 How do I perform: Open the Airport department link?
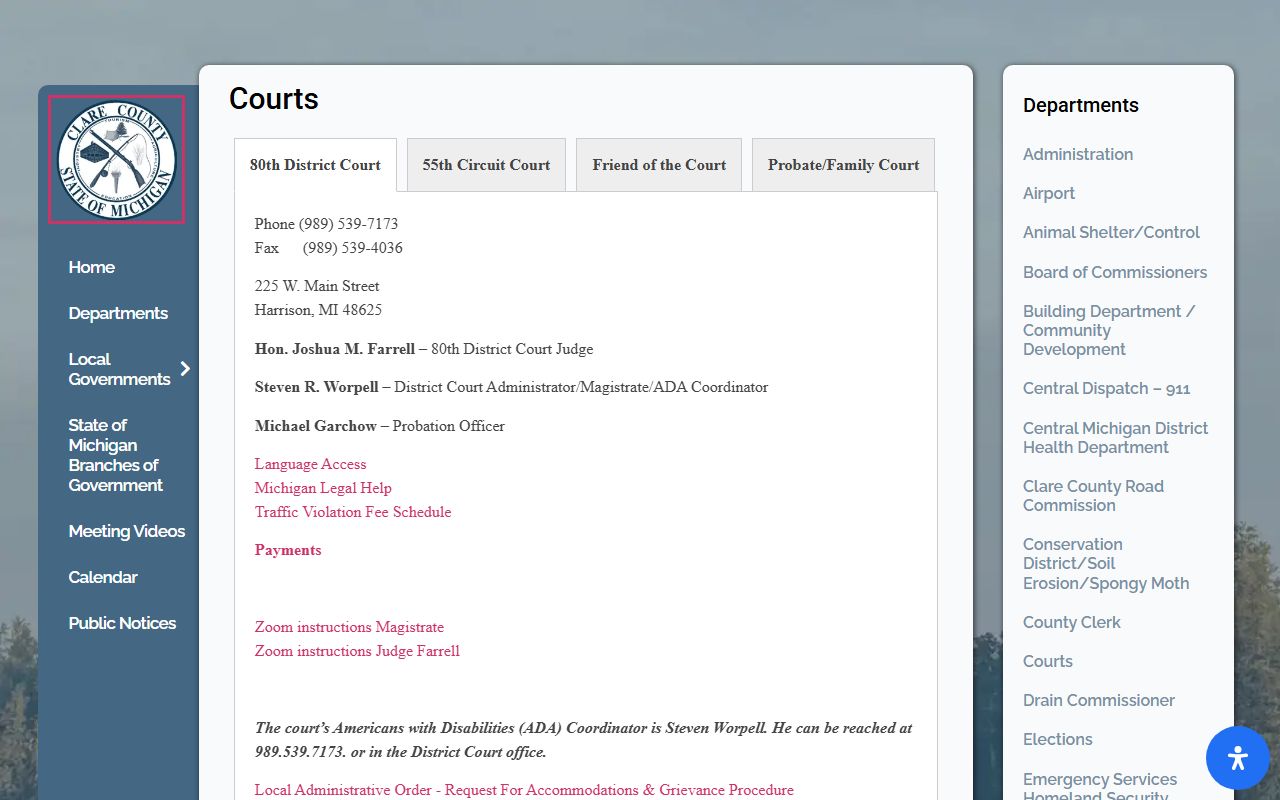(x=1049, y=193)
